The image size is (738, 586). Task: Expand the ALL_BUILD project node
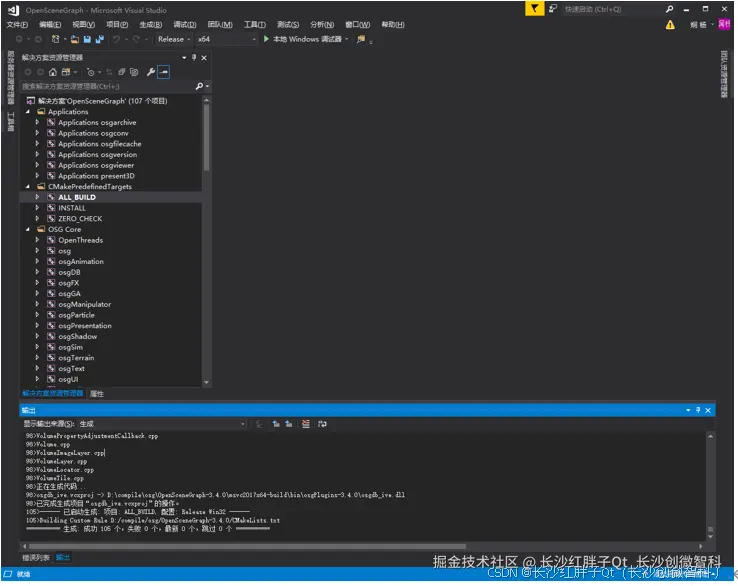[x=37, y=197]
